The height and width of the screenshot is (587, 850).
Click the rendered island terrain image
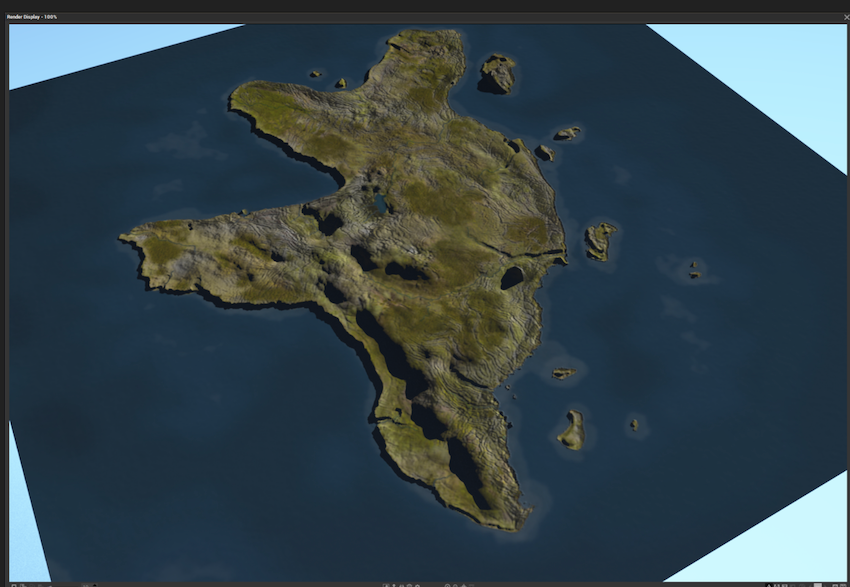pyautogui.click(x=428, y=302)
